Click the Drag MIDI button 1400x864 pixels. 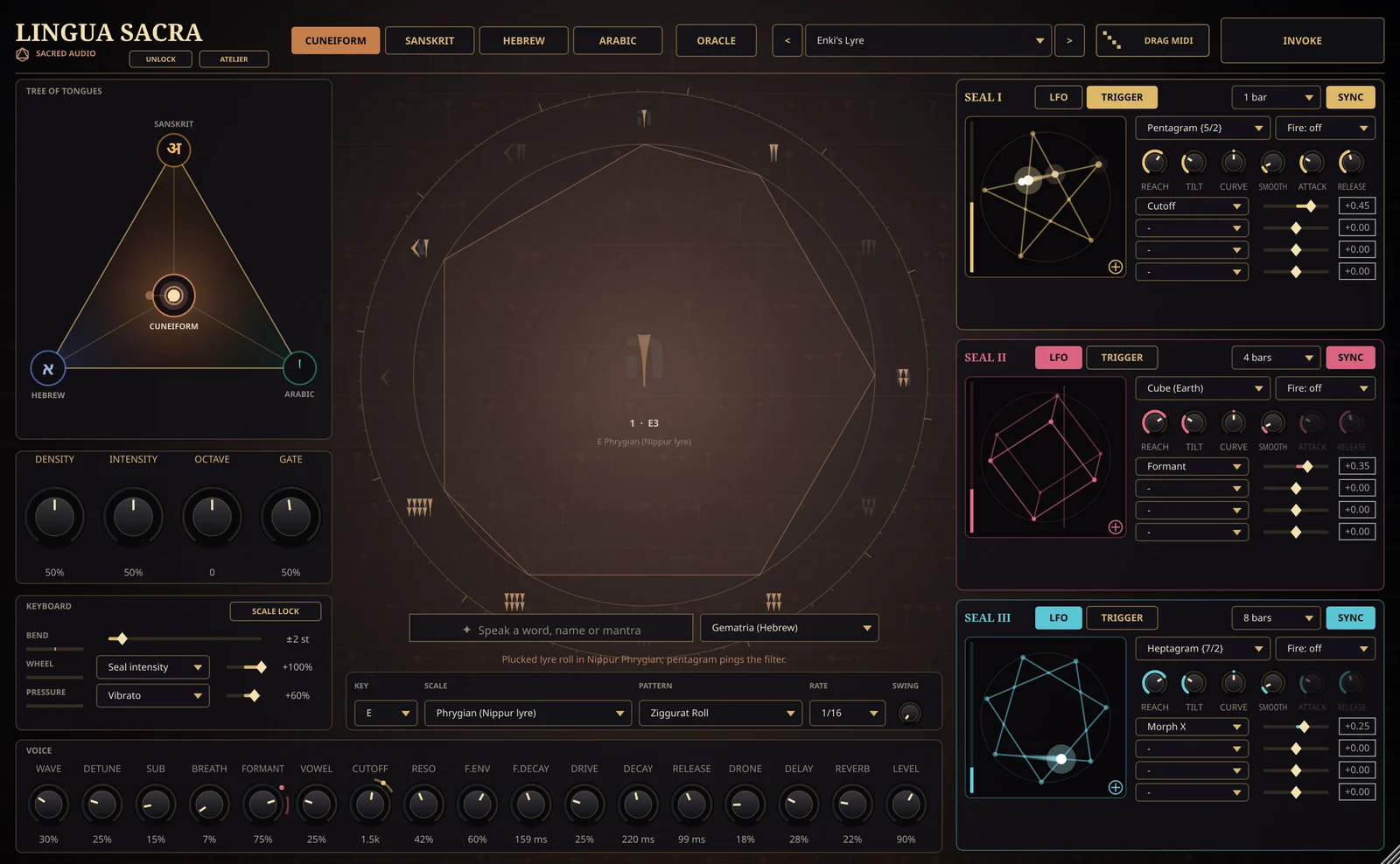pos(1152,40)
